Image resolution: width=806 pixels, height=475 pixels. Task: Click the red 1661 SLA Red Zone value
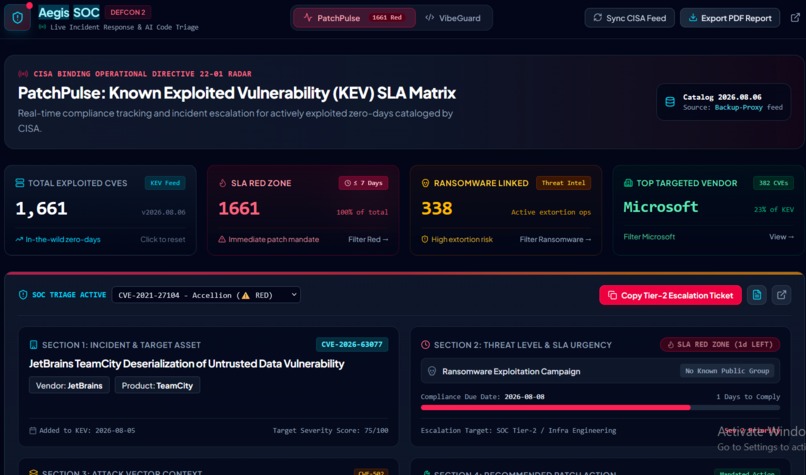pos(239,209)
